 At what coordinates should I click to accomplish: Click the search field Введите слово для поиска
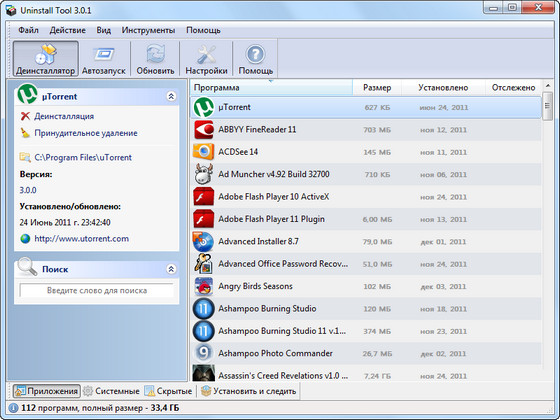point(97,290)
